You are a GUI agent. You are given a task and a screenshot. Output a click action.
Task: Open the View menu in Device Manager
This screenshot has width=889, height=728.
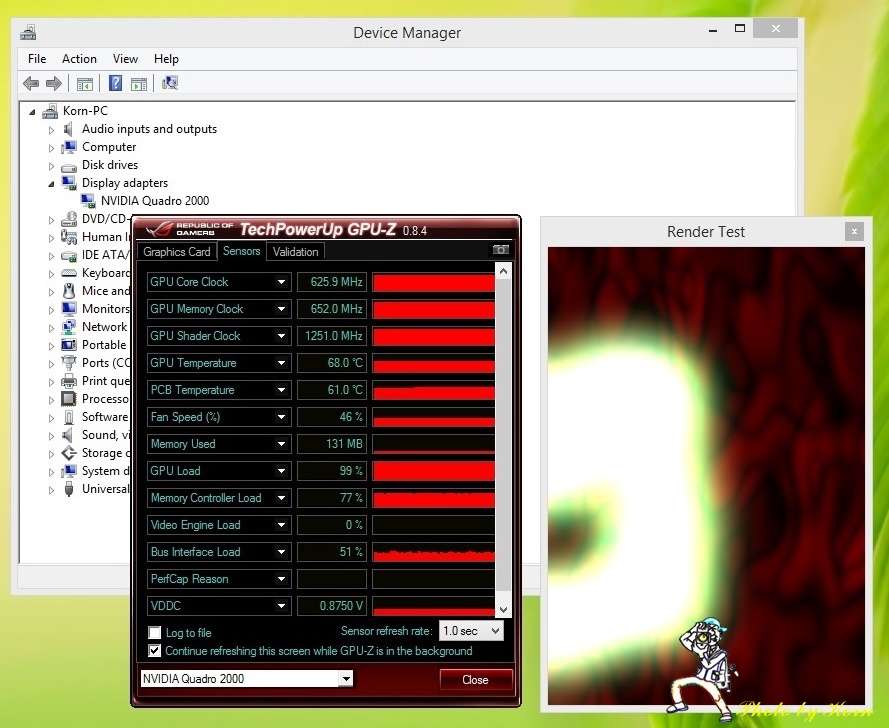point(125,59)
